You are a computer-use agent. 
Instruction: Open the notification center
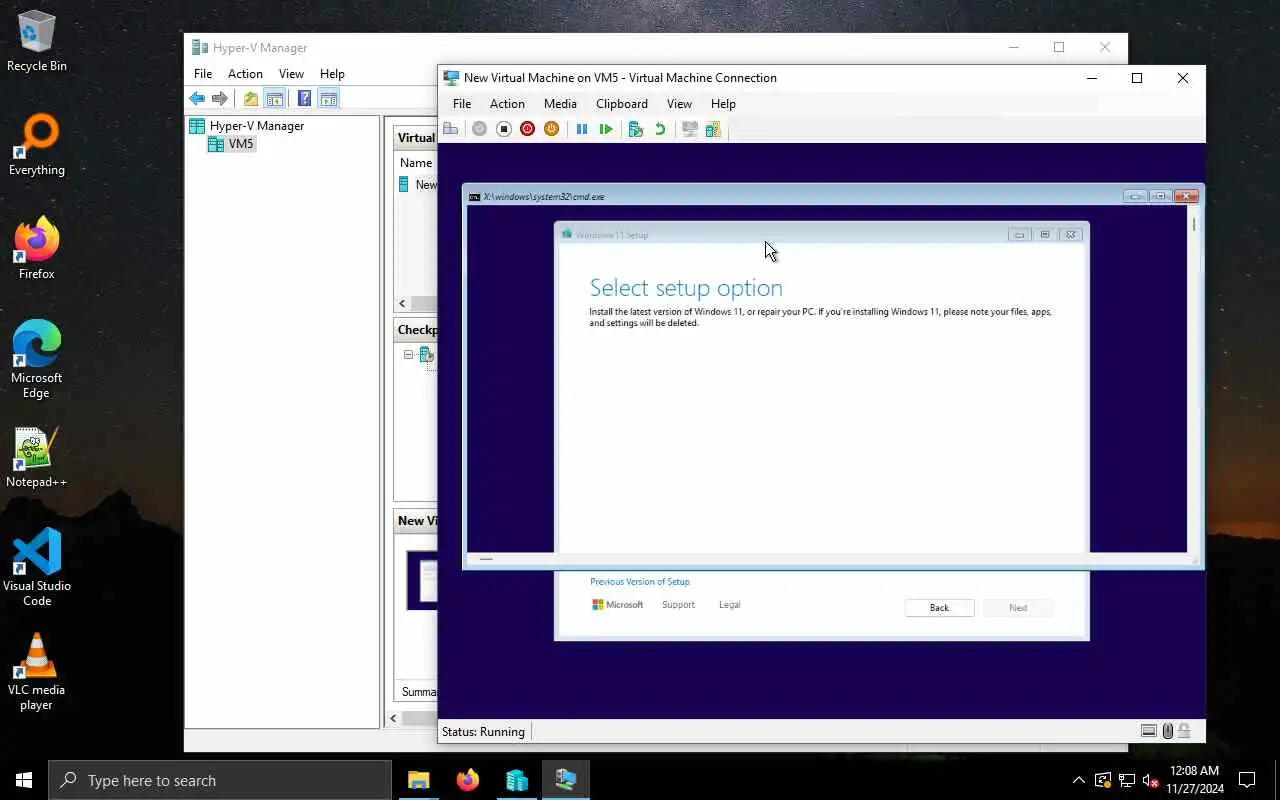pos(1247,780)
